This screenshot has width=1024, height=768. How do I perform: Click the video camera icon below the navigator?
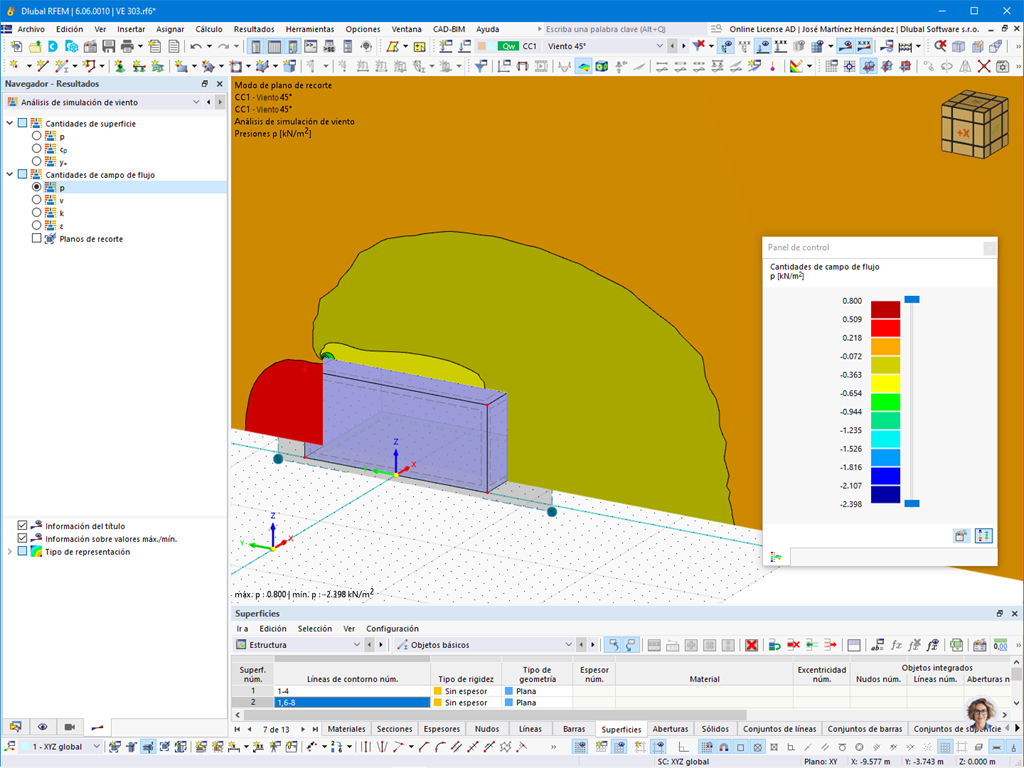pyautogui.click(x=70, y=727)
